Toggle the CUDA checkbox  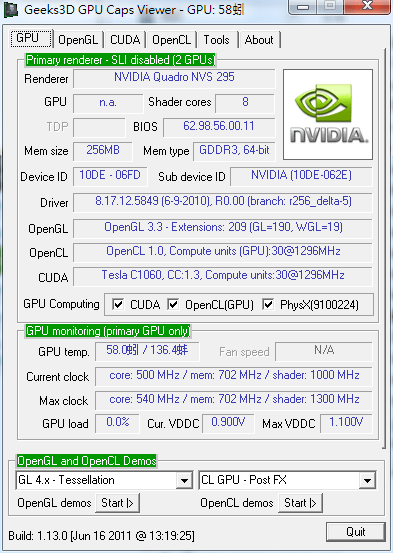pyautogui.click(x=118, y=304)
